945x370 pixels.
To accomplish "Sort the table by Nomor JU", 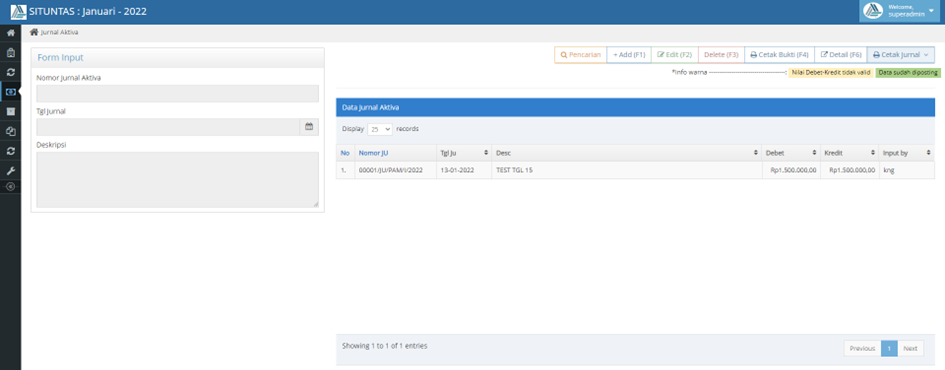I will pyautogui.click(x=395, y=153).
